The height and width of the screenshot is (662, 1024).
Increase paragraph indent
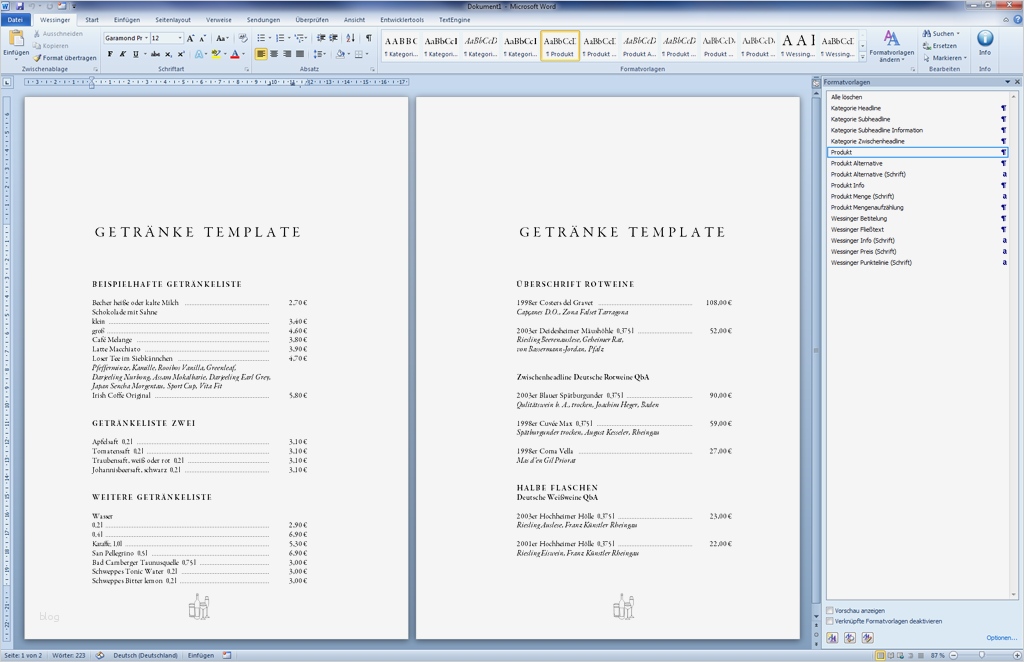coord(334,38)
